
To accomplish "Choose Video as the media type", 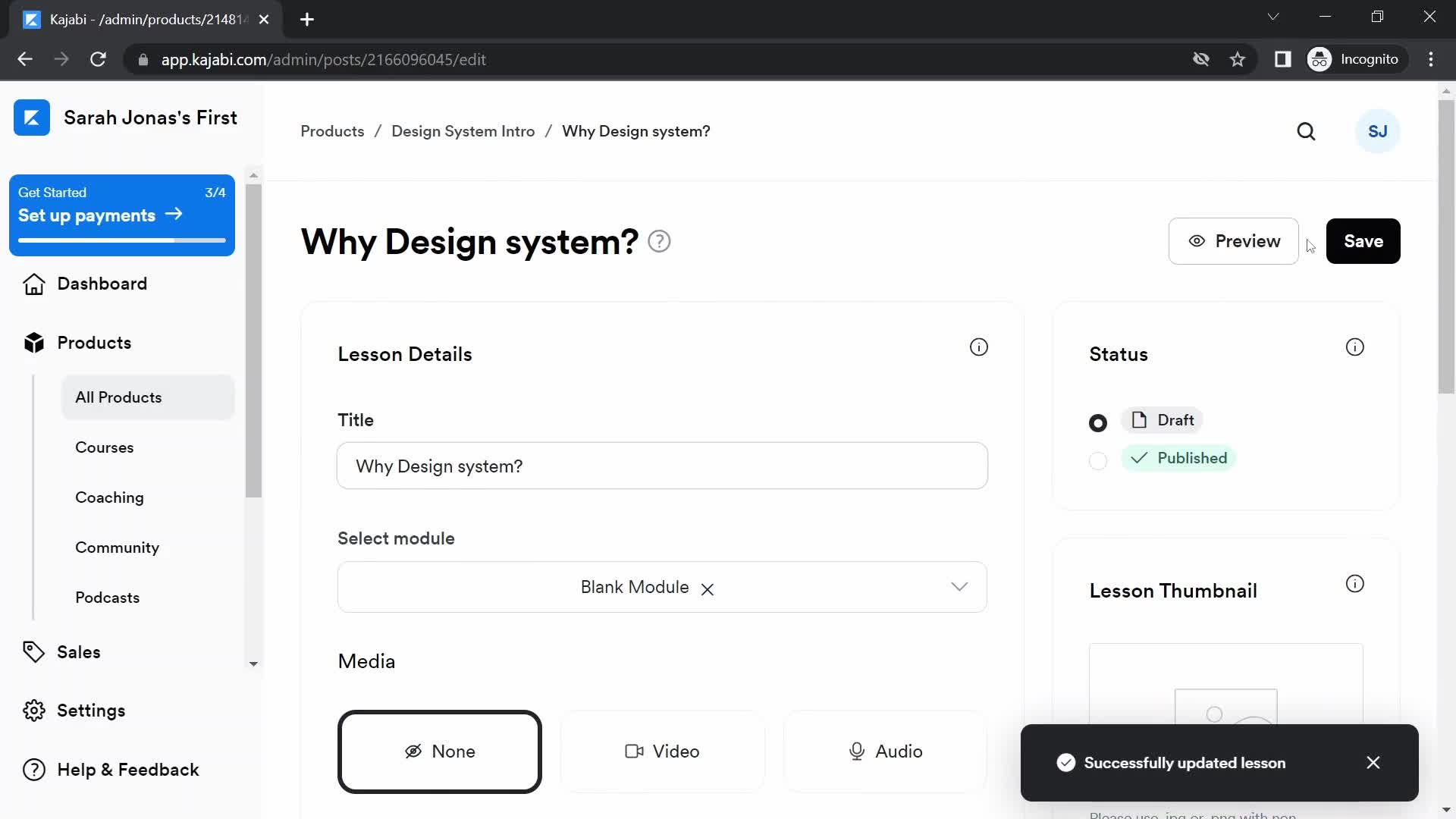I will coord(662,752).
